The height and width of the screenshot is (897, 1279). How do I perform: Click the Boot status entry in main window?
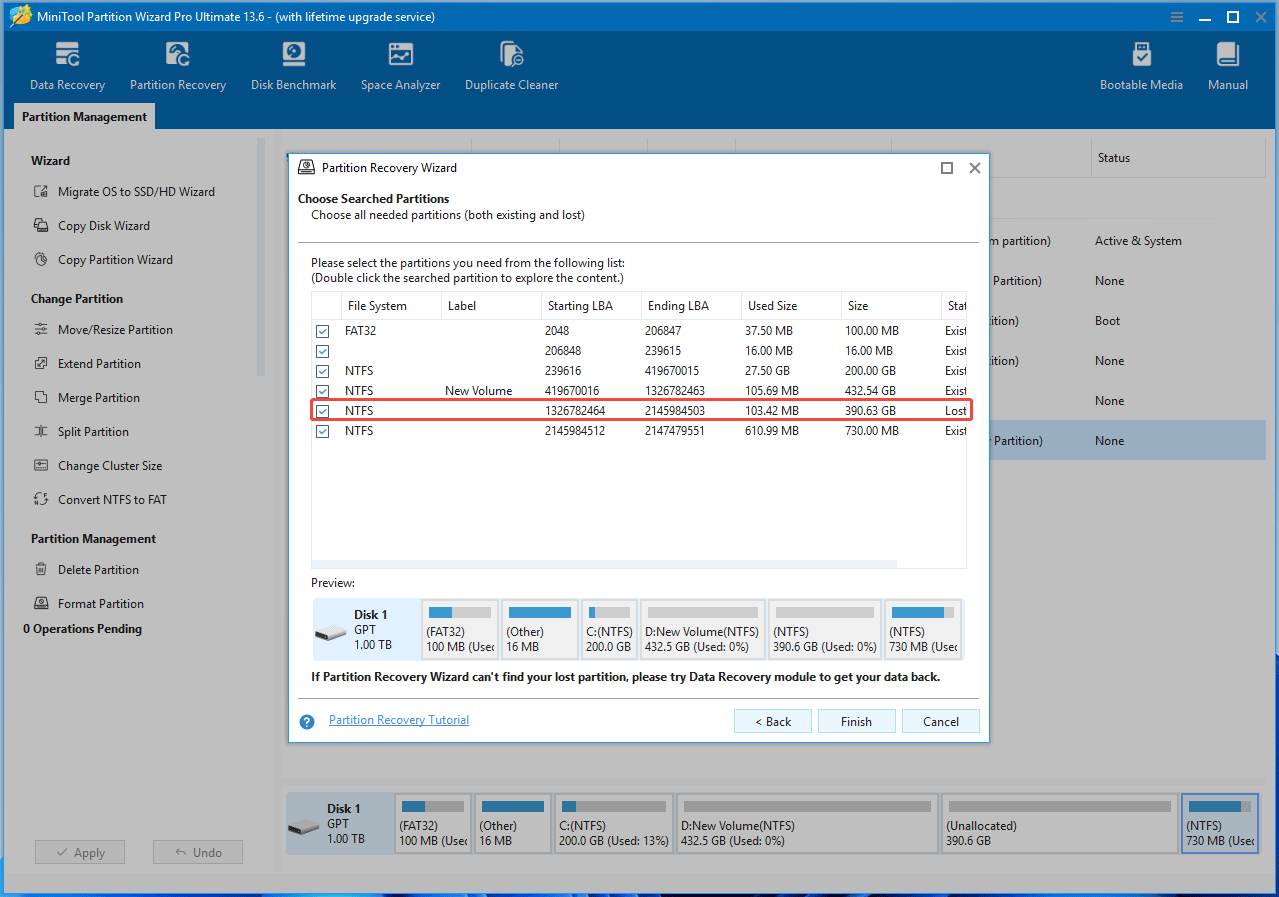click(1107, 321)
